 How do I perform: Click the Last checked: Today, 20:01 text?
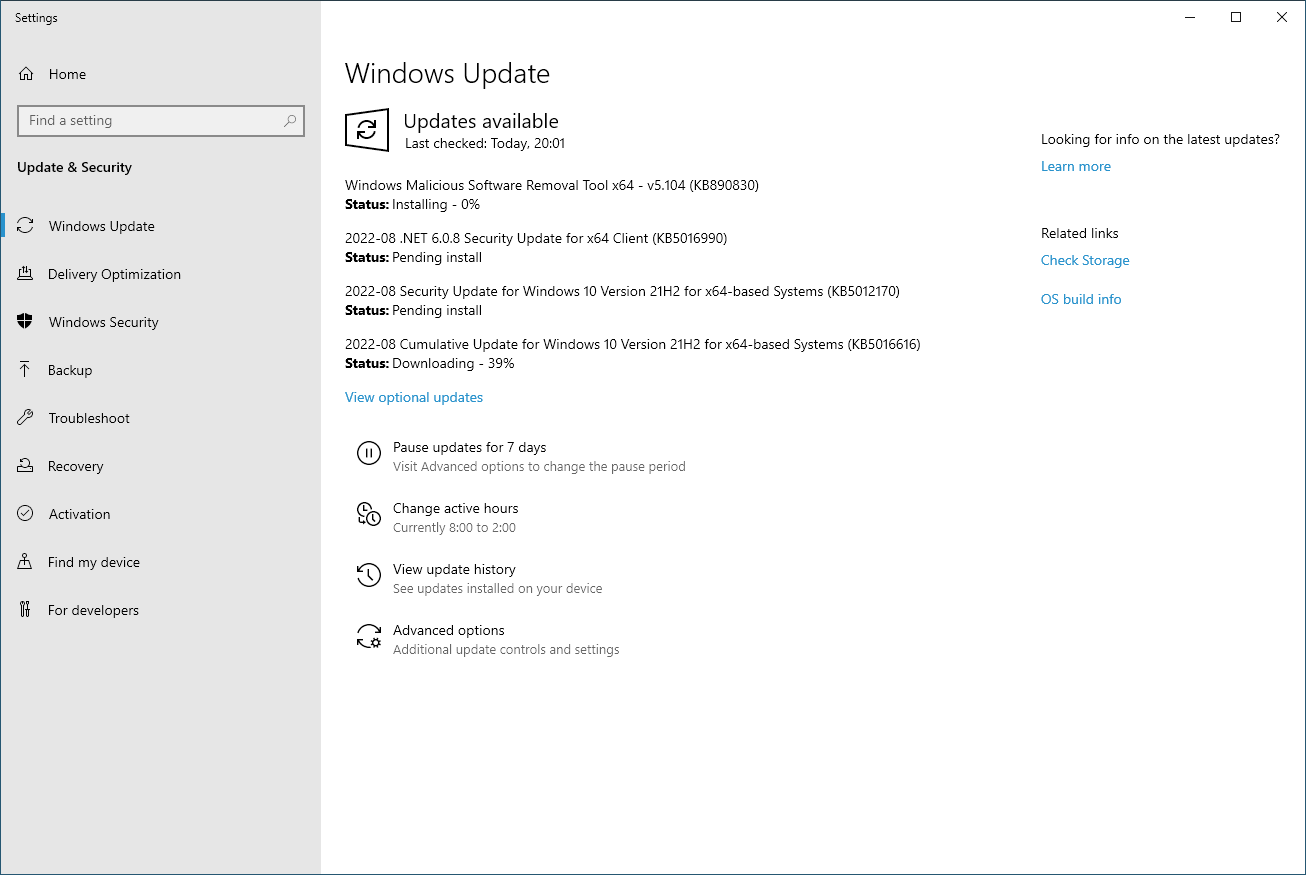point(485,143)
